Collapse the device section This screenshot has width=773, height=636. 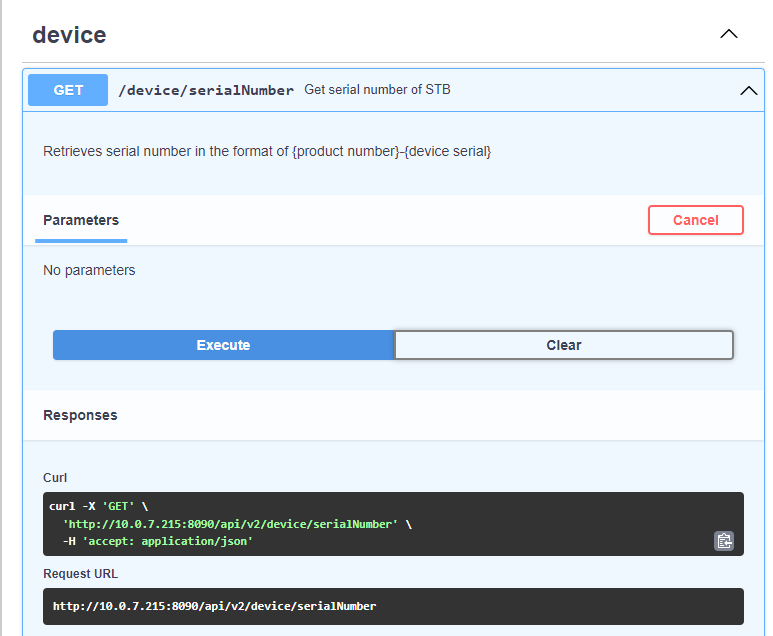(x=729, y=34)
